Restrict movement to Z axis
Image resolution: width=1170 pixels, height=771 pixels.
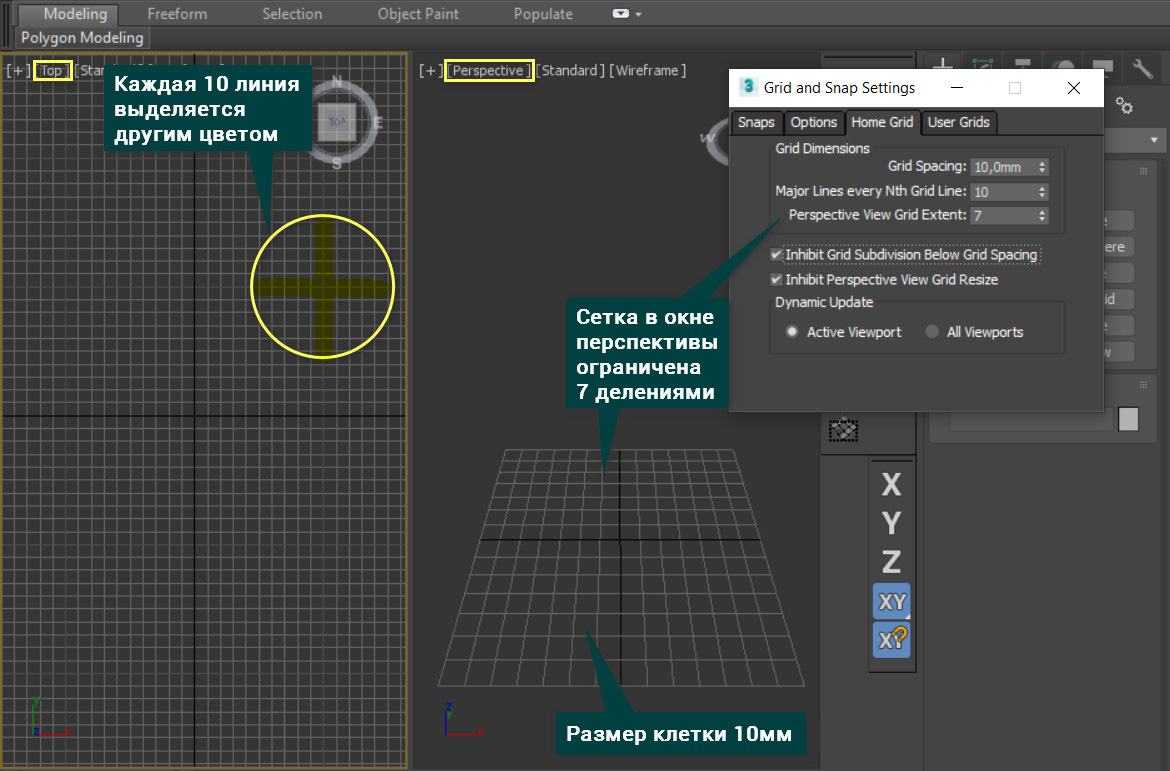pos(890,560)
